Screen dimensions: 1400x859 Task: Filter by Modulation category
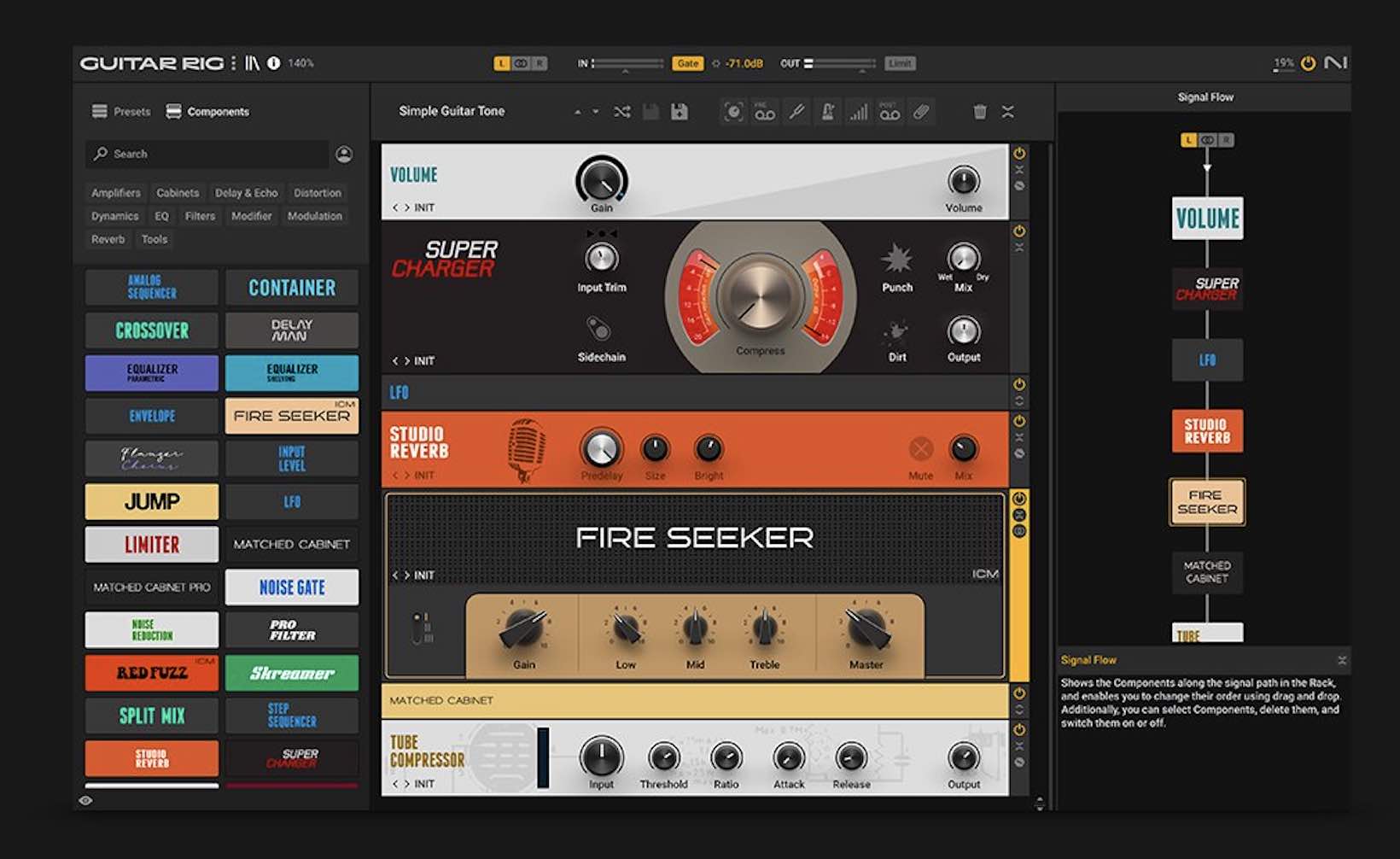click(x=315, y=216)
